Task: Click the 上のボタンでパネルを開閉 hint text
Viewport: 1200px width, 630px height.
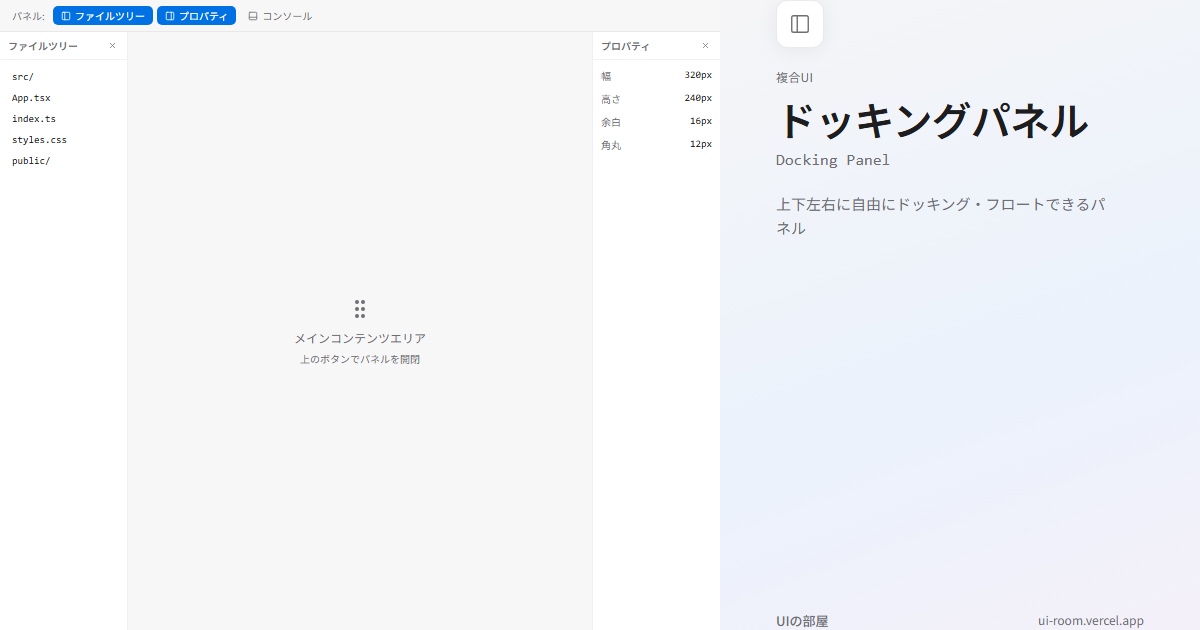Action: [360, 359]
